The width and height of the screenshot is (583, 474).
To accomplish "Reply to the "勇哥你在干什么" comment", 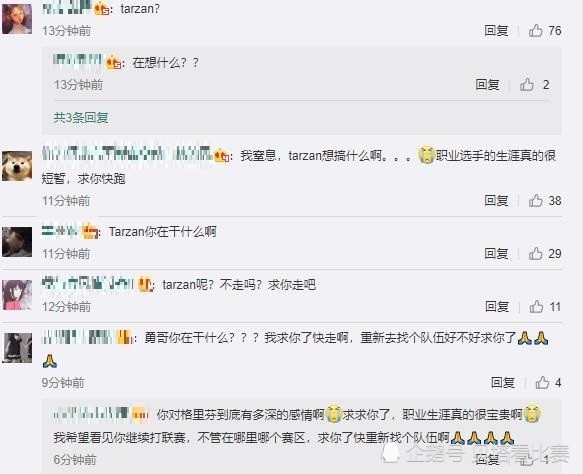I will (503, 382).
